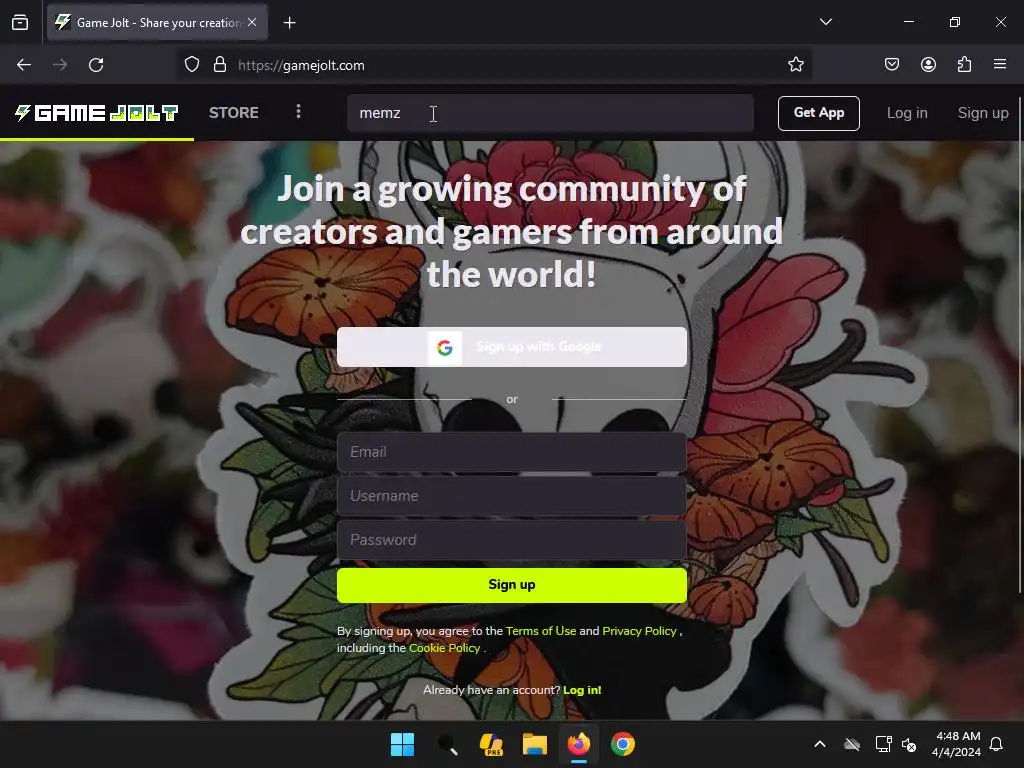Show hidden system tray icons chevron
This screenshot has height=768, width=1024.
coord(820,744)
